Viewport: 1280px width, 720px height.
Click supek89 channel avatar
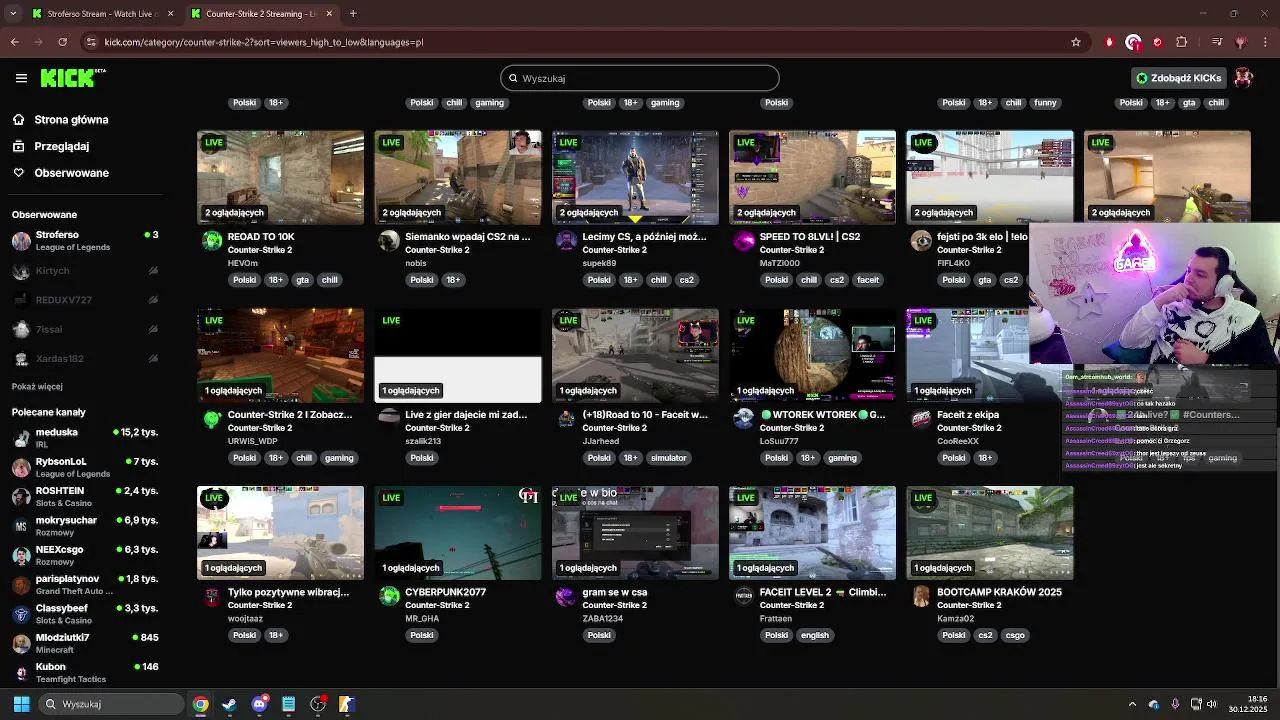pos(566,240)
